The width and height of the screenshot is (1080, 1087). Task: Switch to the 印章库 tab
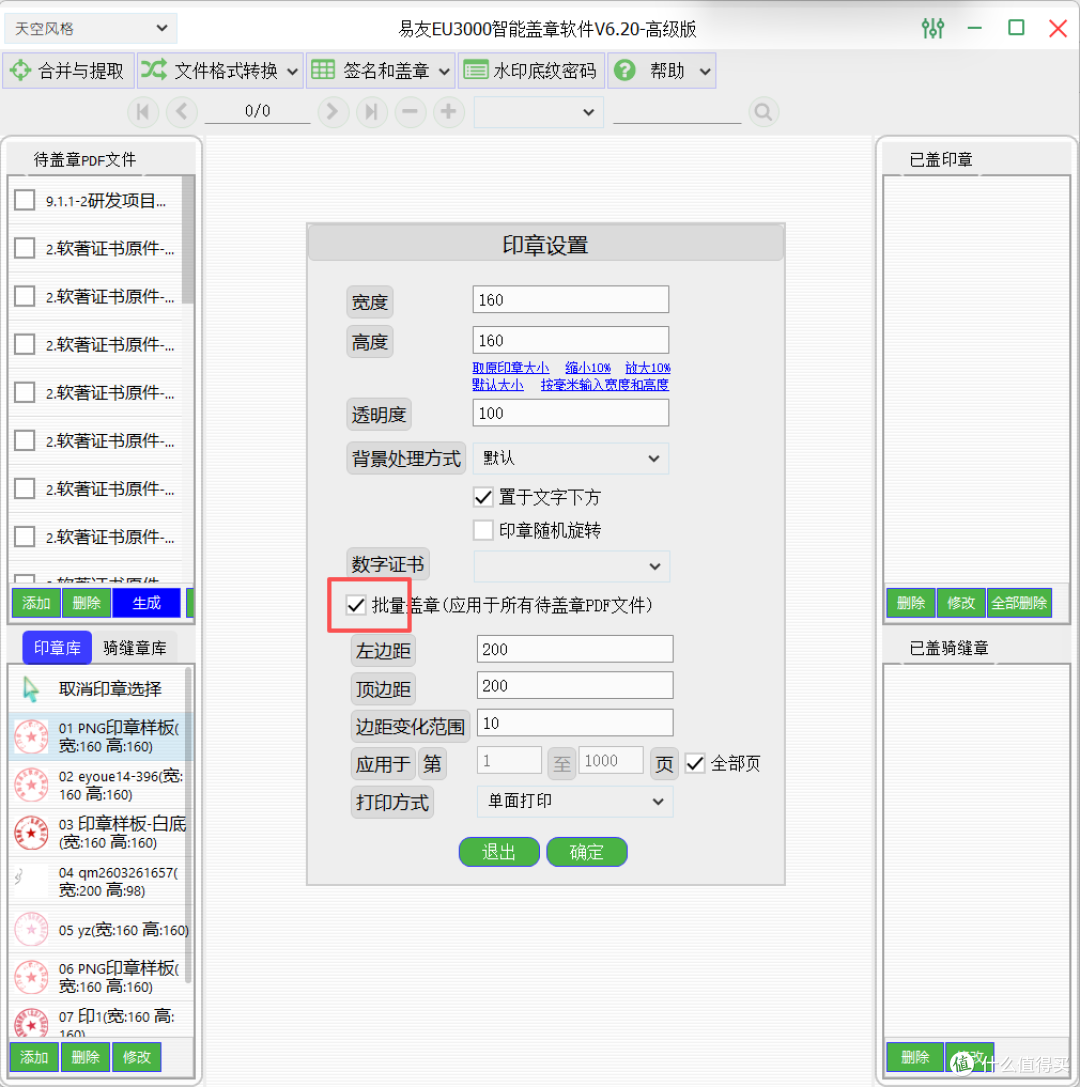coord(57,647)
